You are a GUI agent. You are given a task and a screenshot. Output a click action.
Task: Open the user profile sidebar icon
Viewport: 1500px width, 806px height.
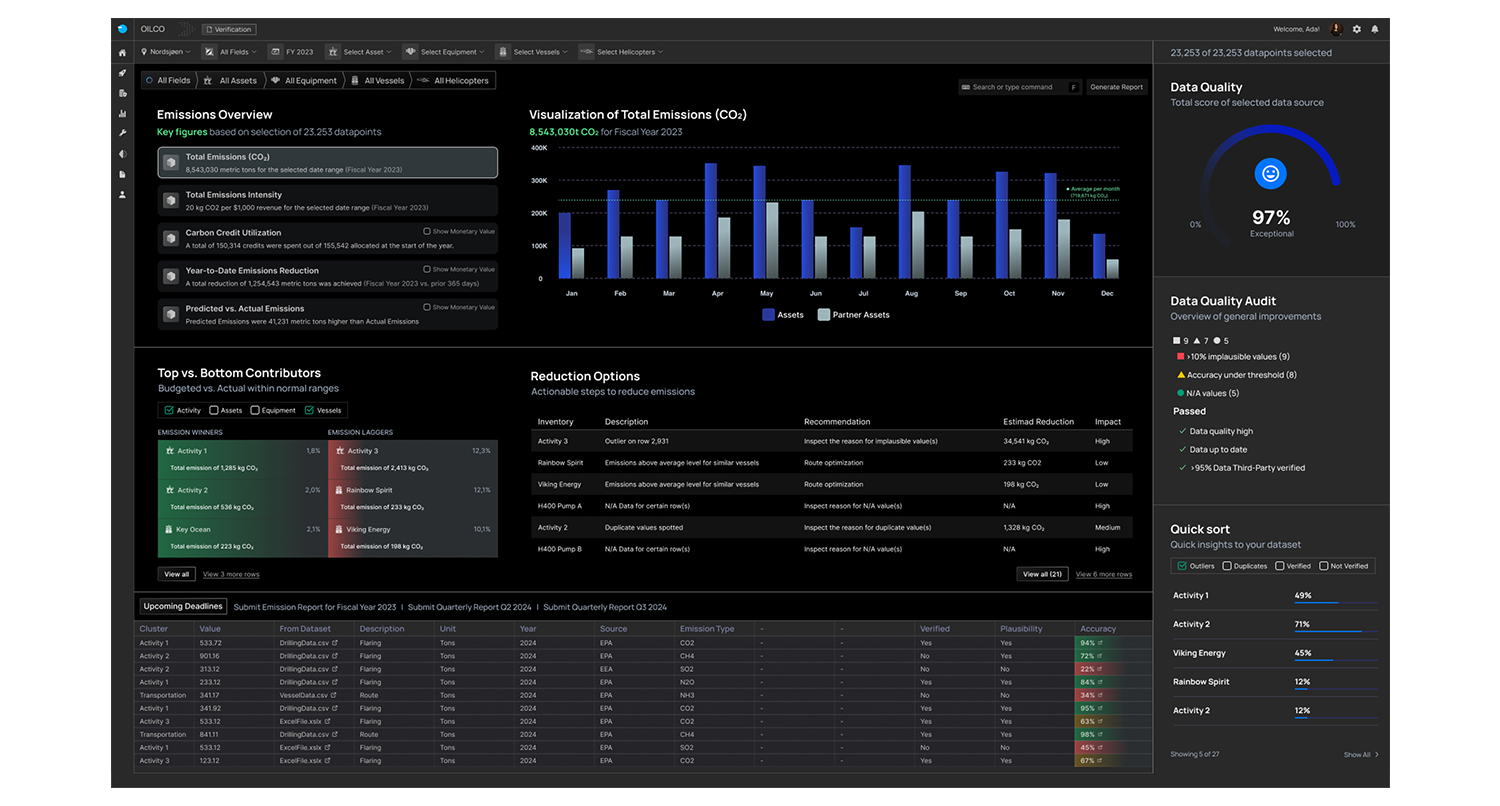click(122, 194)
